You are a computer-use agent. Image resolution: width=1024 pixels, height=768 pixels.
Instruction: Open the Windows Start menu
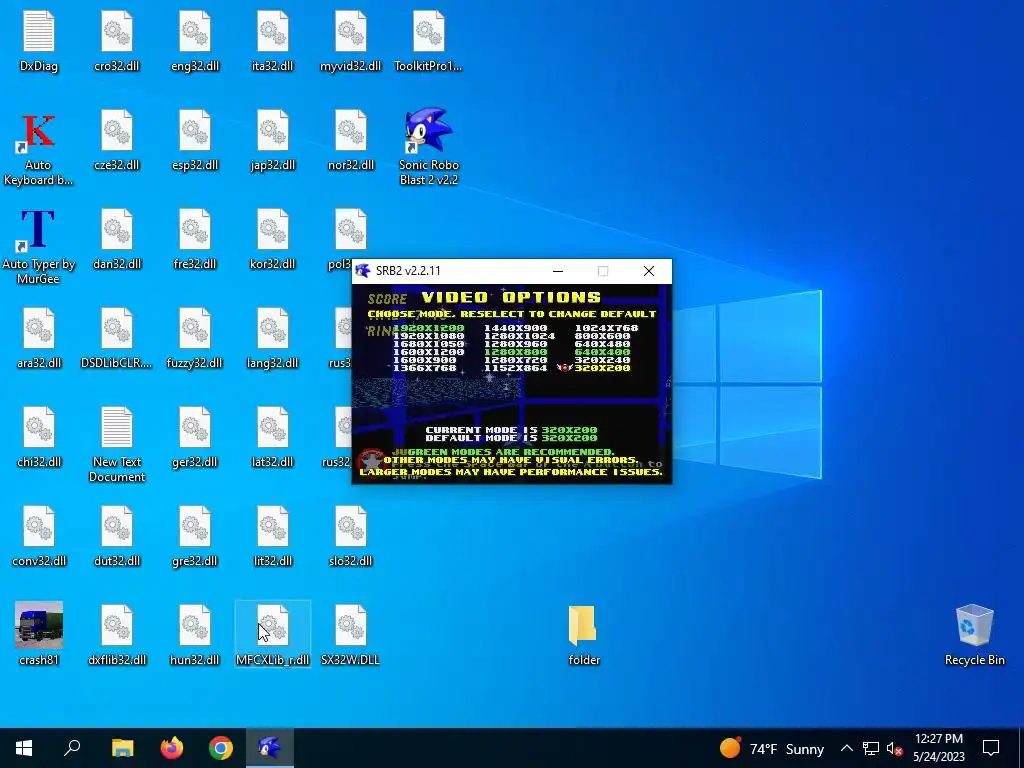tap(24, 748)
